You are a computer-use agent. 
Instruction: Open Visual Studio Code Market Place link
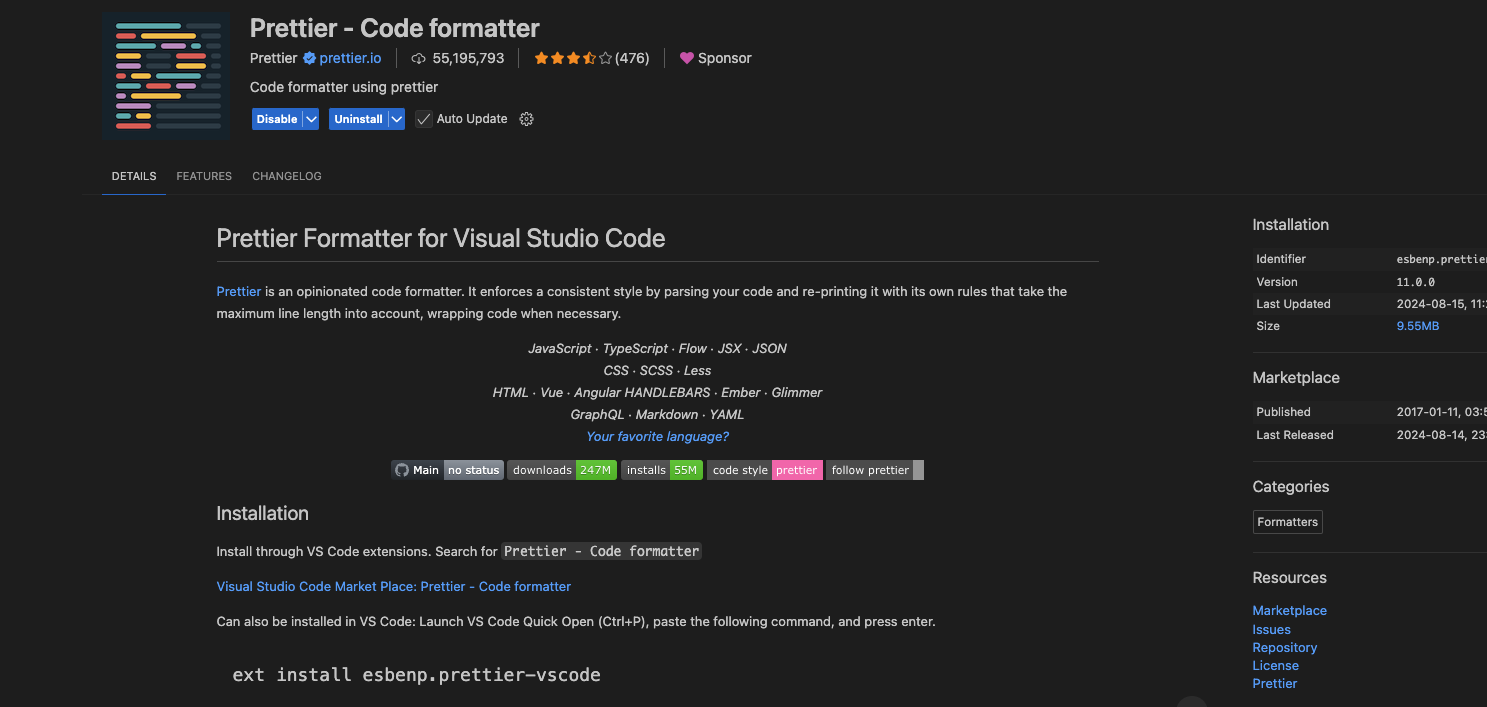(394, 587)
